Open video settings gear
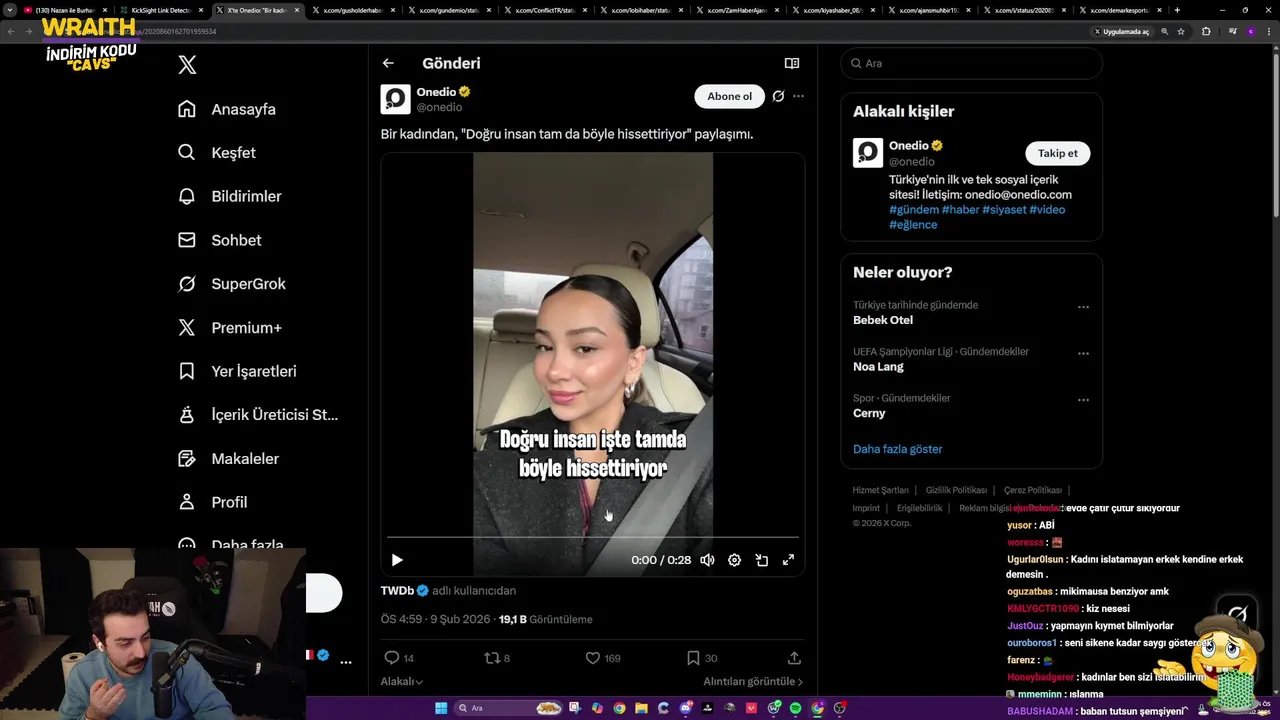 point(734,560)
